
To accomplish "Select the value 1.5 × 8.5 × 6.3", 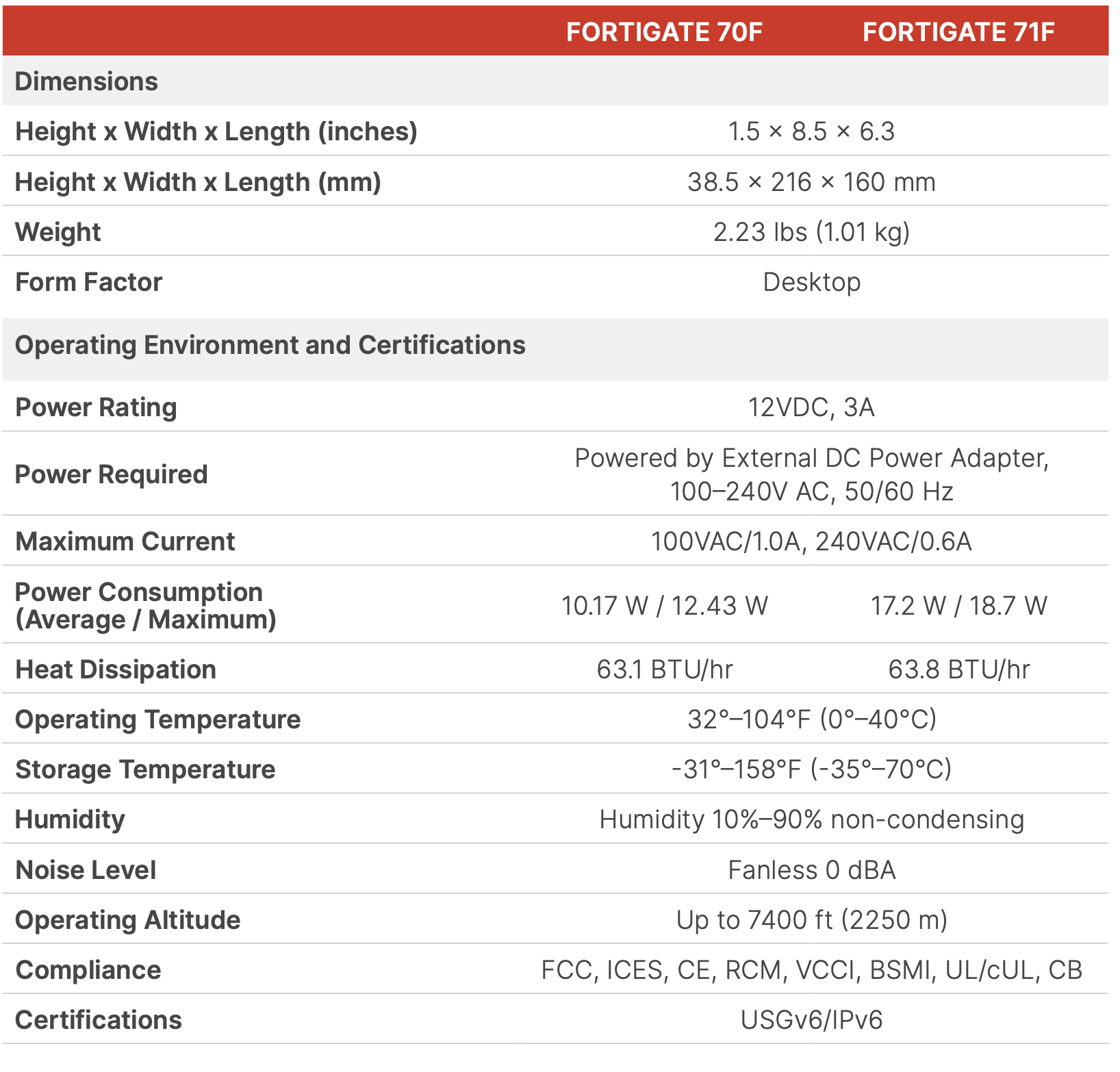I will [x=811, y=131].
